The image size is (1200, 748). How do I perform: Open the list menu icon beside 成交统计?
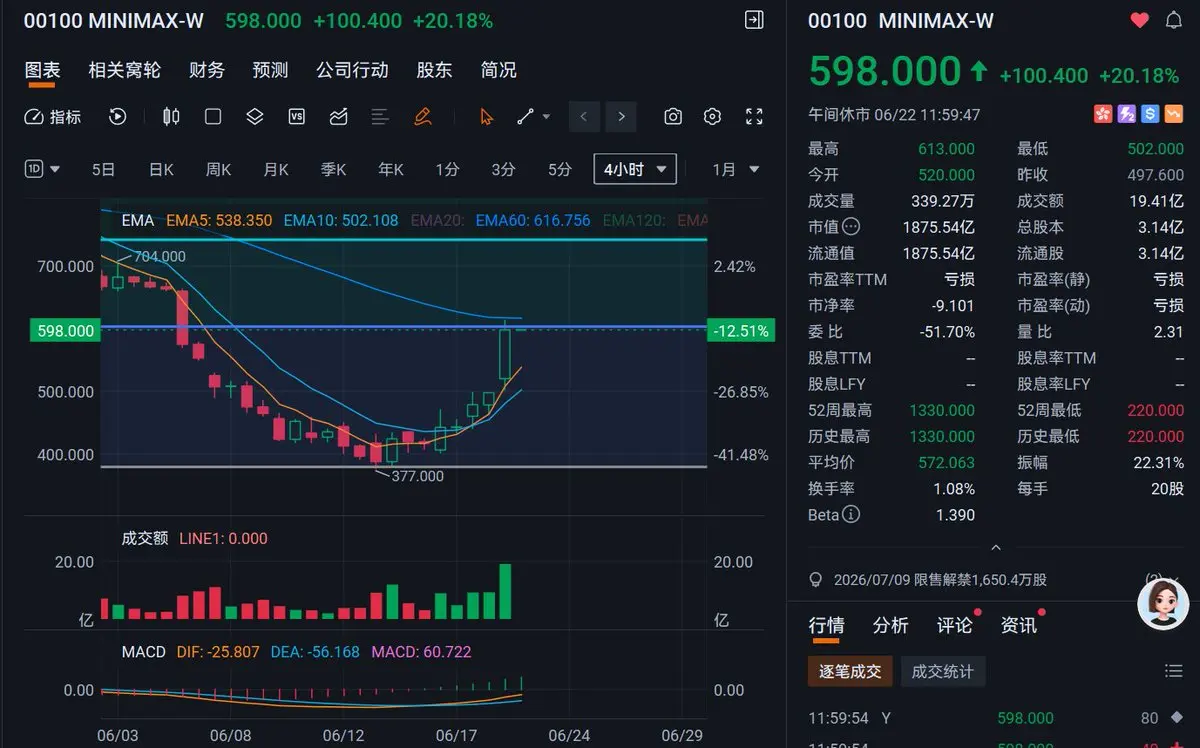click(x=1174, y=671)
